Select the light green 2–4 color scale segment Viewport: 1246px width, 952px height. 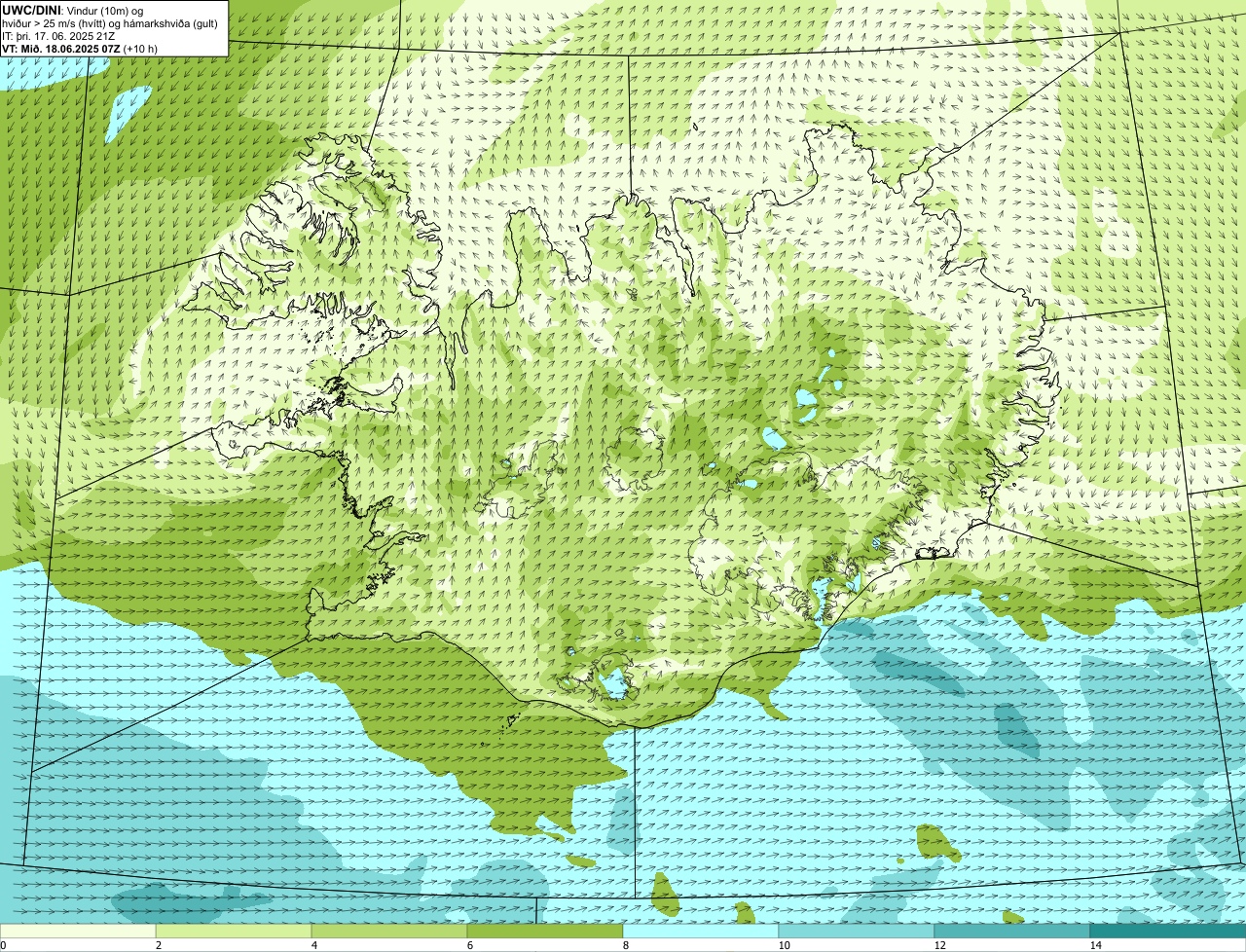tap(234, 931)
